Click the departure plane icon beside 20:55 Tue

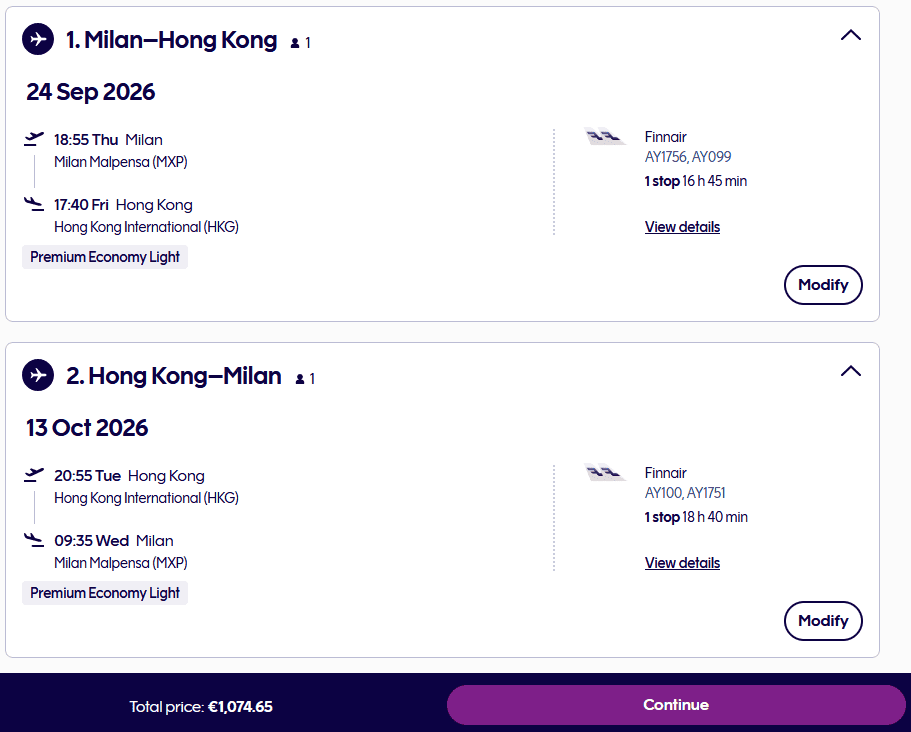click(x=36, y=474)
